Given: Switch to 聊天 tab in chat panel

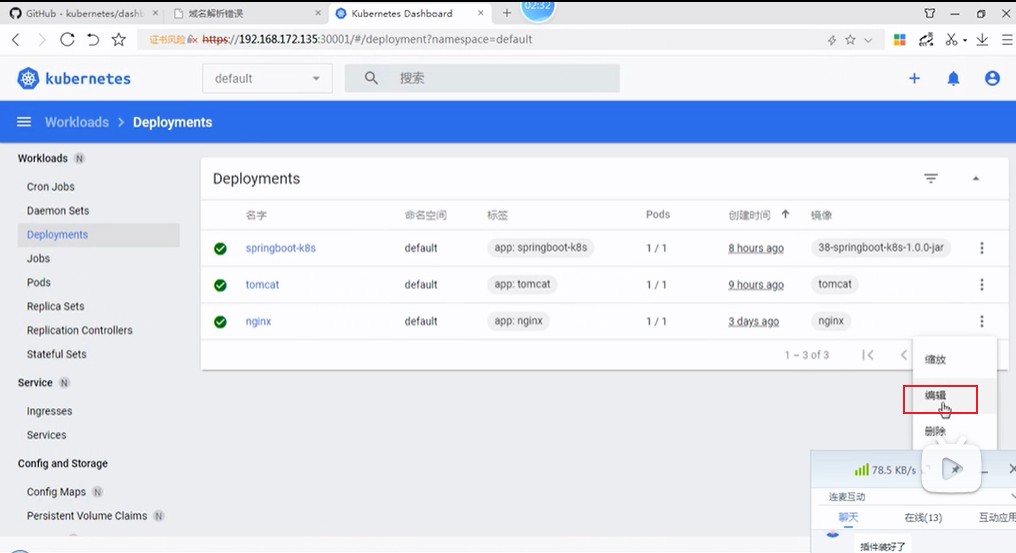Looking at the screenshot, I should [x=848, y=517].
